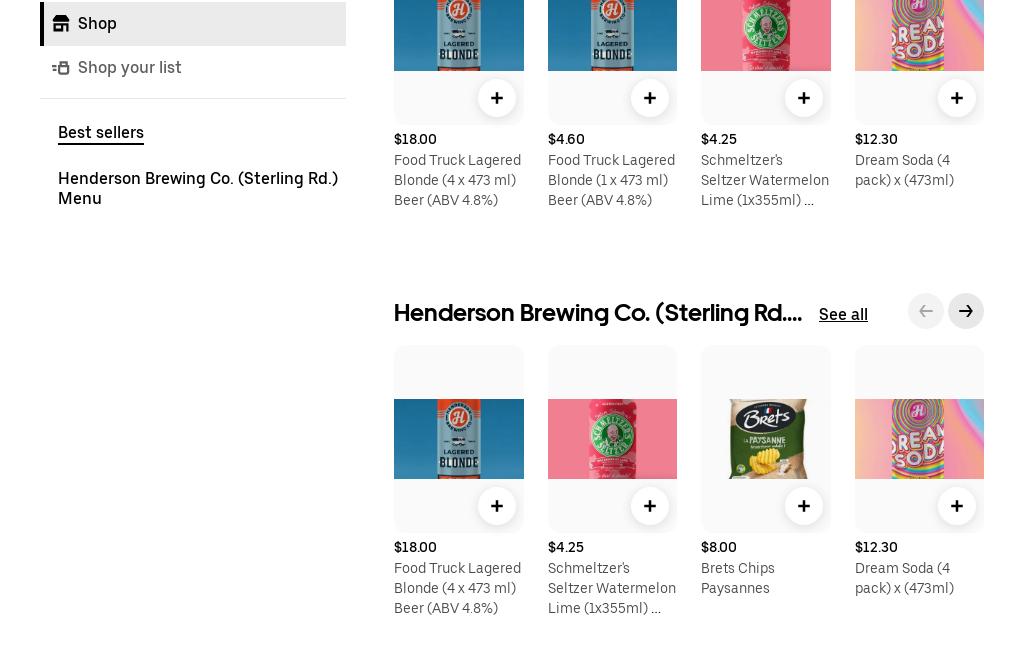Open the Brets Chips product photo
Screen dimensions: 1024x671
point(766,439)
